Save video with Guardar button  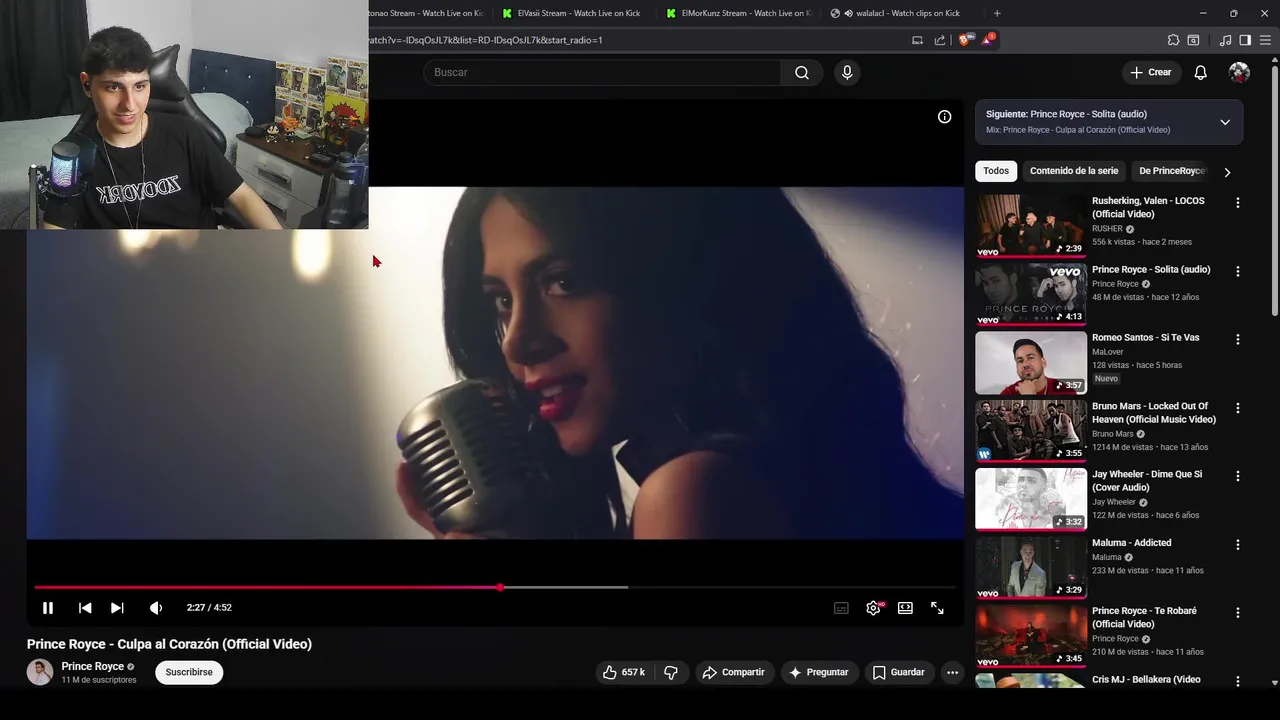(x=898, y=672)
